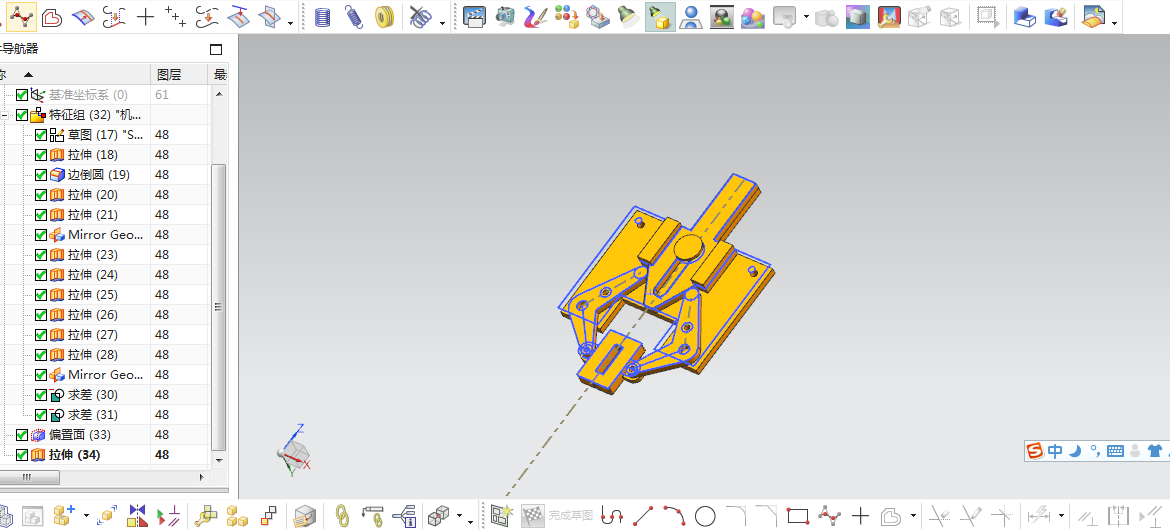Viewport: 1170px width, 530px height.
Task: Click the keyboard icon in IME bar
Action: pos(1116,451)
